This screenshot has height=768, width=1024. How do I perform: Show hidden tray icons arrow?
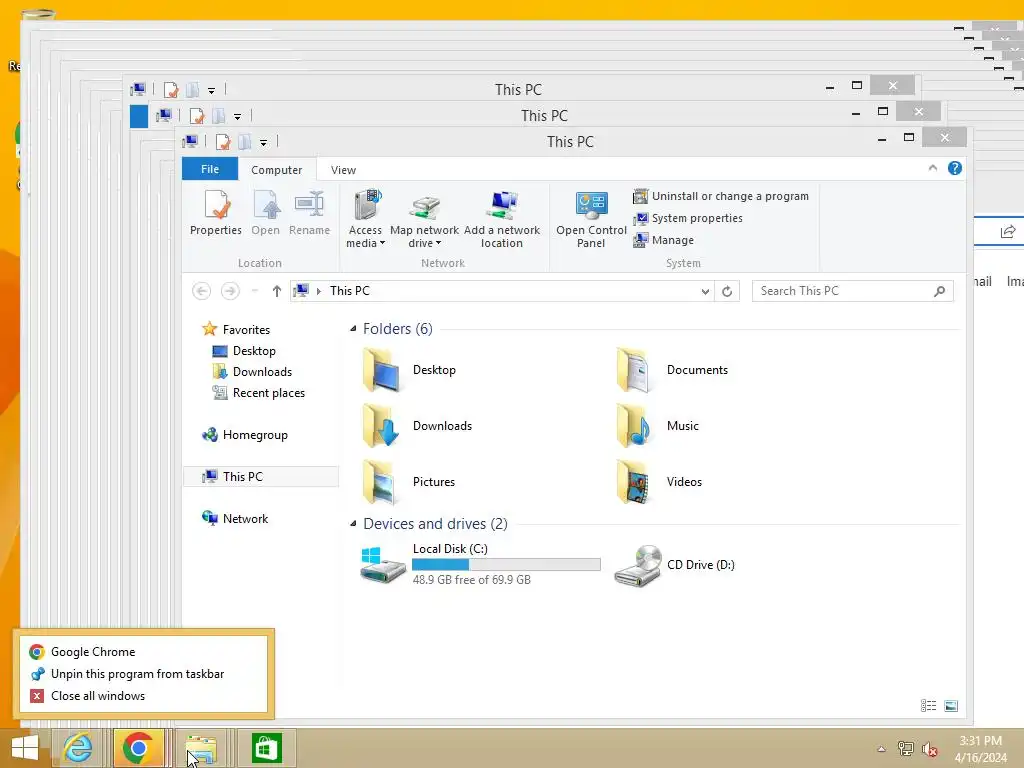pos(881,749)
